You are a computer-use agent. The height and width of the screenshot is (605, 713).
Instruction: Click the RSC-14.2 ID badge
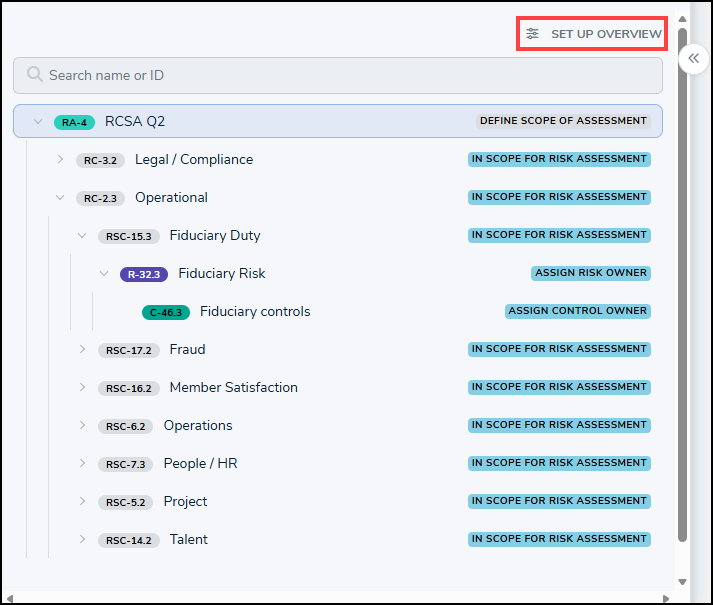[x=129, y=540]
